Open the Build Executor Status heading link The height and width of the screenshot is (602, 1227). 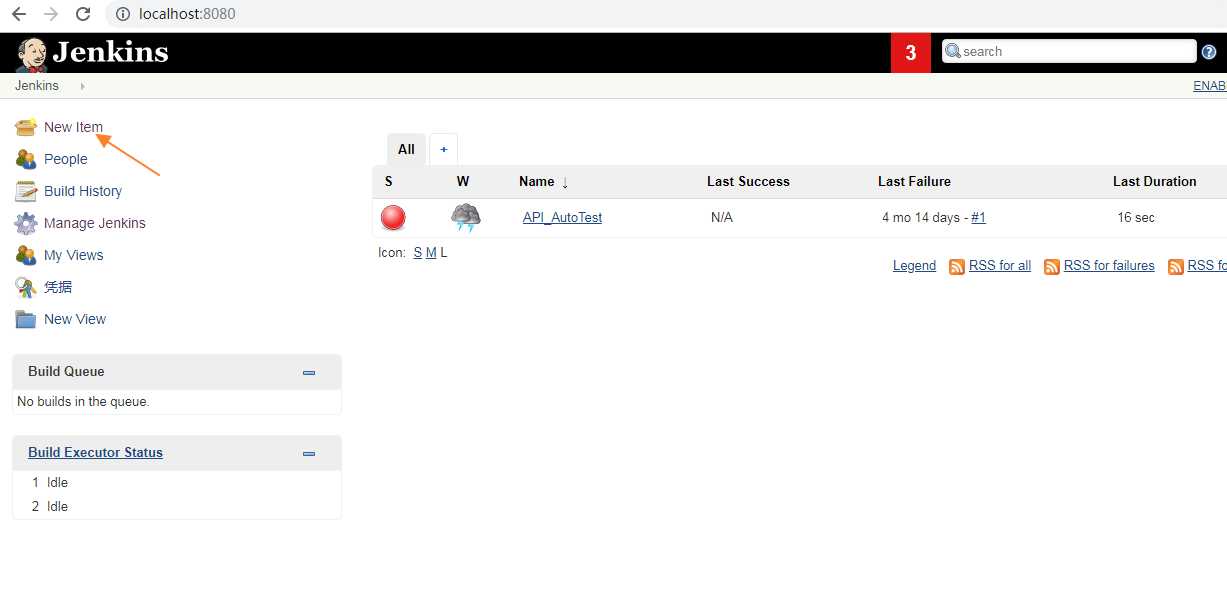point(95,452)
